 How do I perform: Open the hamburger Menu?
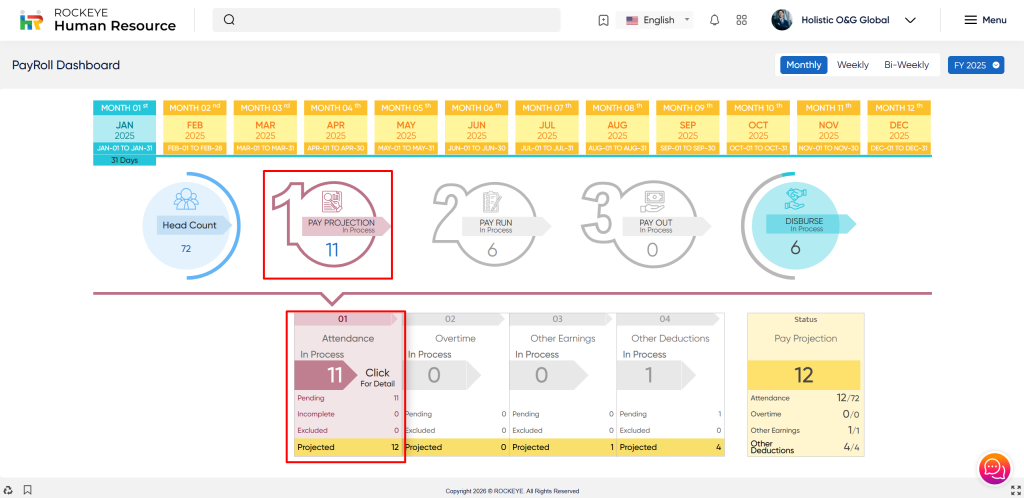985,20
